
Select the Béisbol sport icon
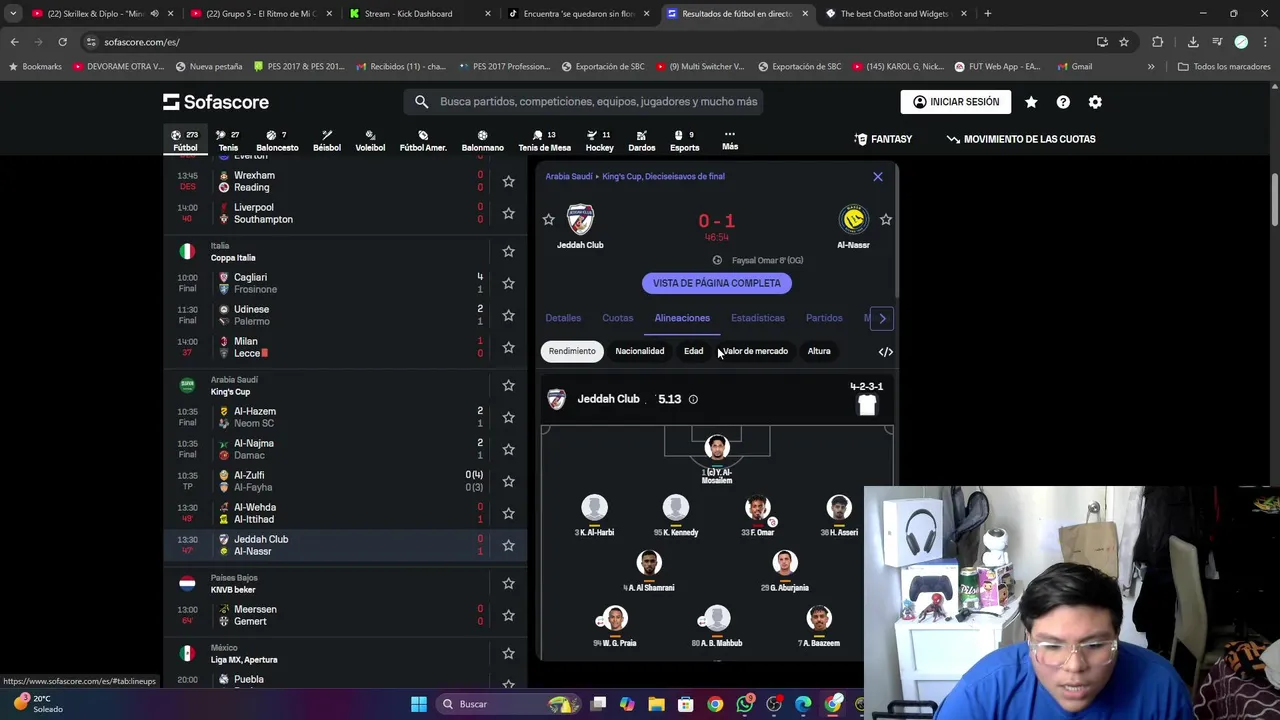327,140
